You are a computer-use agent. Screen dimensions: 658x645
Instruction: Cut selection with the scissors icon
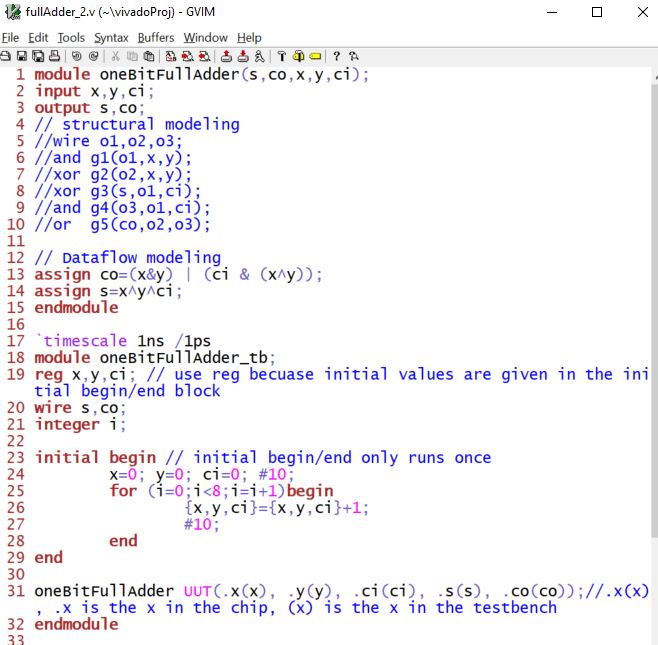[116, 56]
